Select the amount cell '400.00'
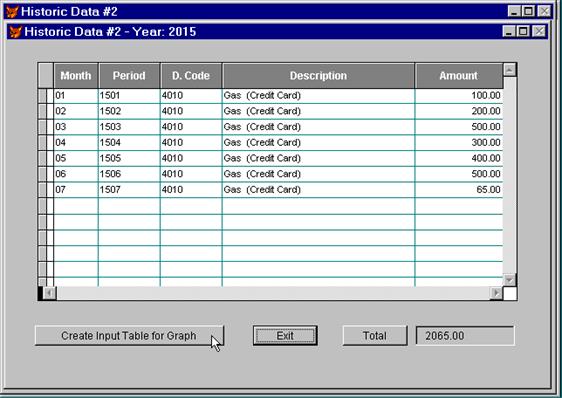The height and width of the screenshot is (398, 562). pos(459,158)
